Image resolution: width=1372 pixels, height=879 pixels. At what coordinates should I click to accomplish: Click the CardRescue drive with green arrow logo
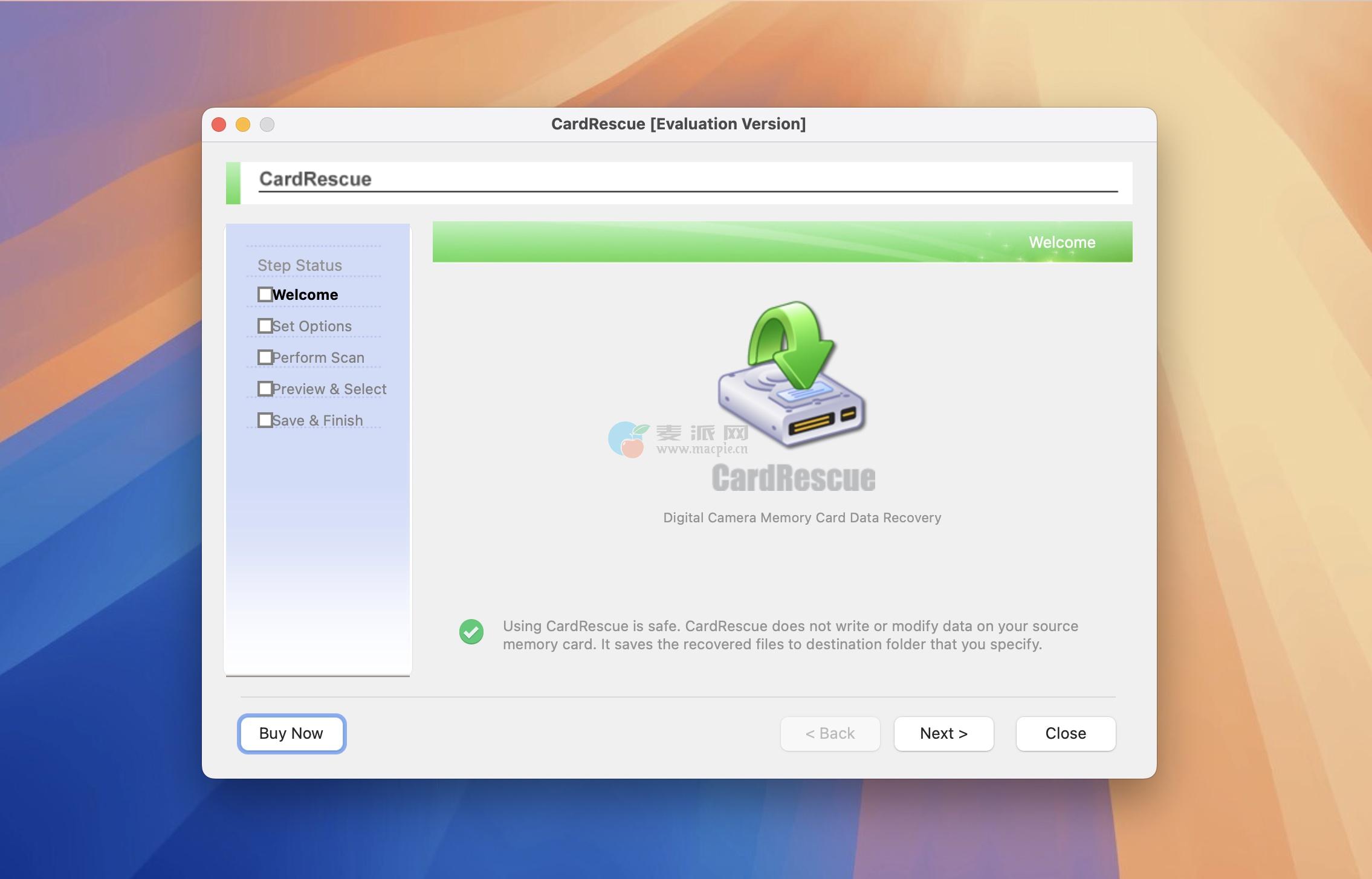tap(792, 374)
